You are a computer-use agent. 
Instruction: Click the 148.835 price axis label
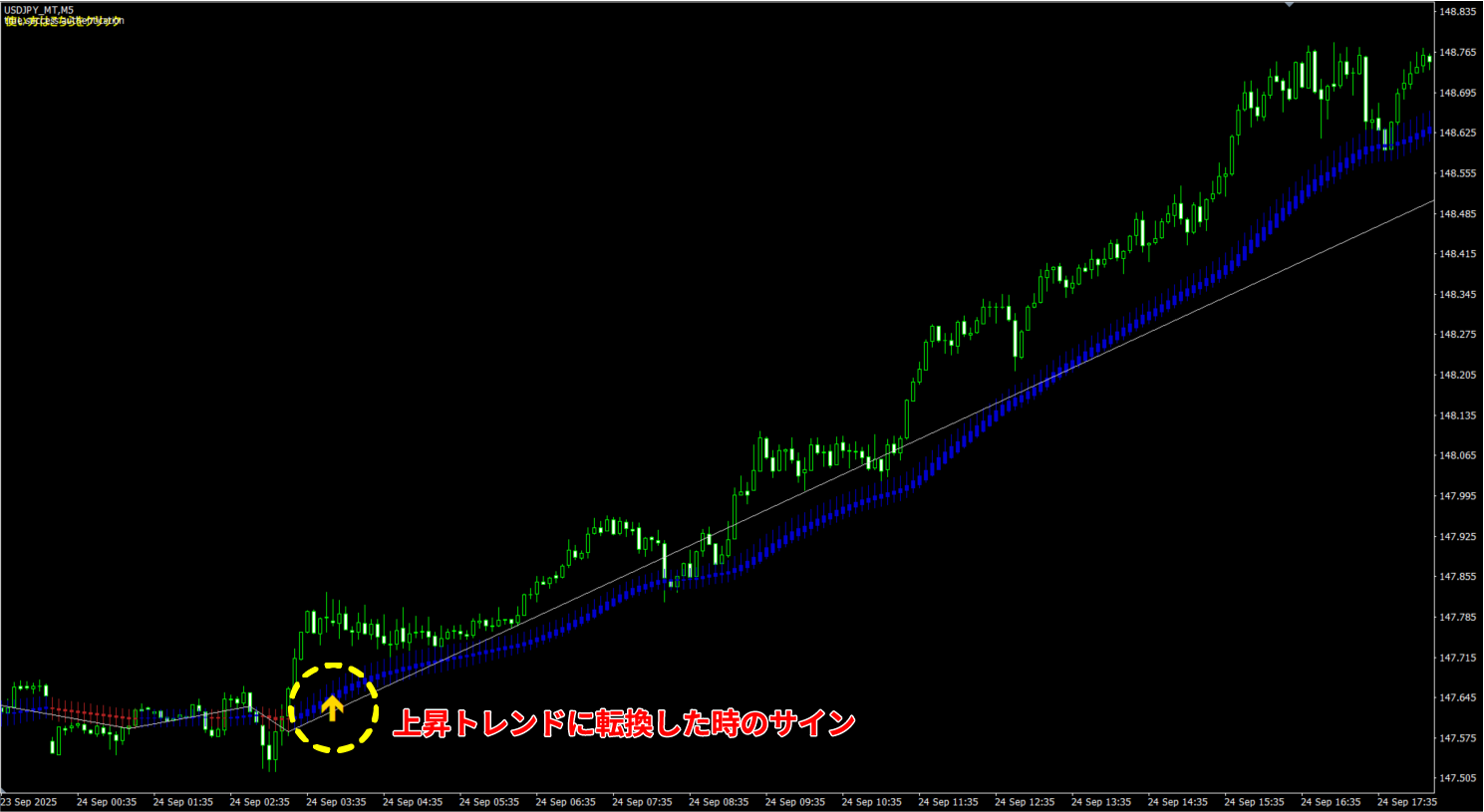pyautogui.click(x=1457, y=12)
